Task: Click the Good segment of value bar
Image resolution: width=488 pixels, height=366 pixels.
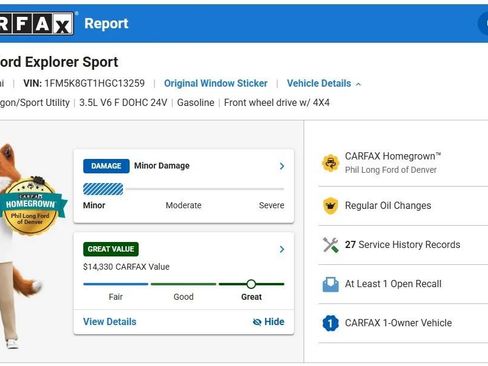Action: pos(183,284)
